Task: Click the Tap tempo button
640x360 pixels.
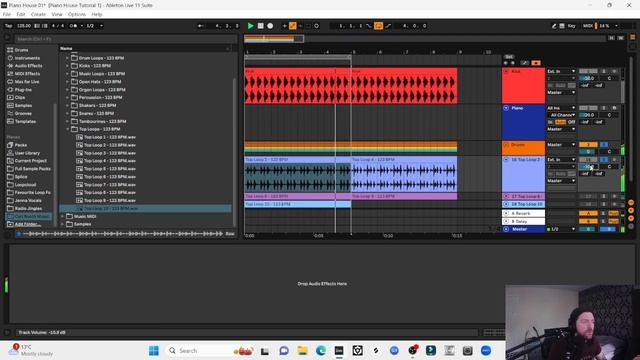Action: point(9,26)
